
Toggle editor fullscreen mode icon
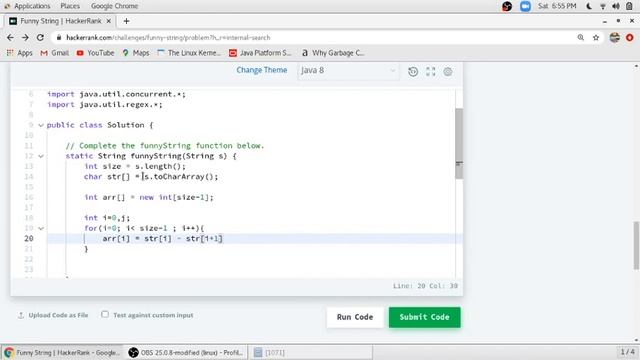pos(431,71)
